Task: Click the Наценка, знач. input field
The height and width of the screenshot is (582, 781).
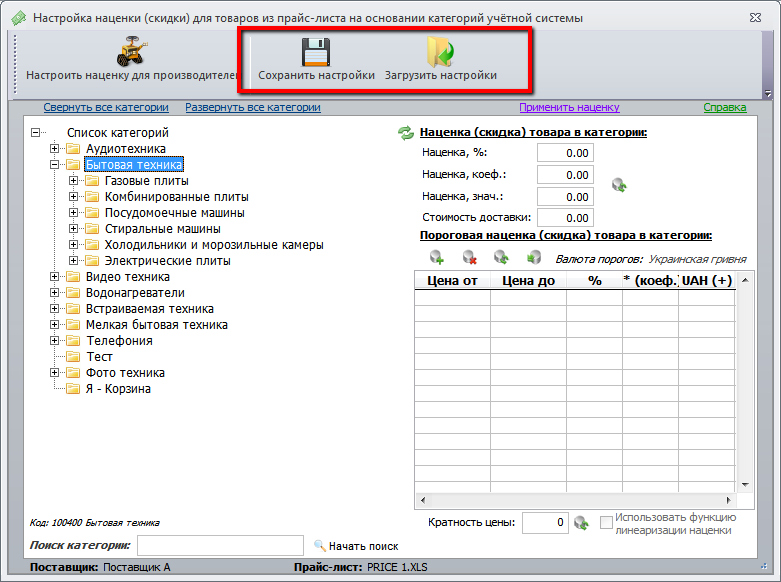Action: 565,197
